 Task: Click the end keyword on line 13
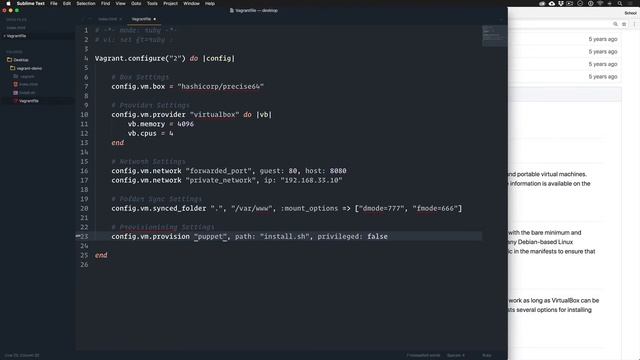(x=118, y=143)
